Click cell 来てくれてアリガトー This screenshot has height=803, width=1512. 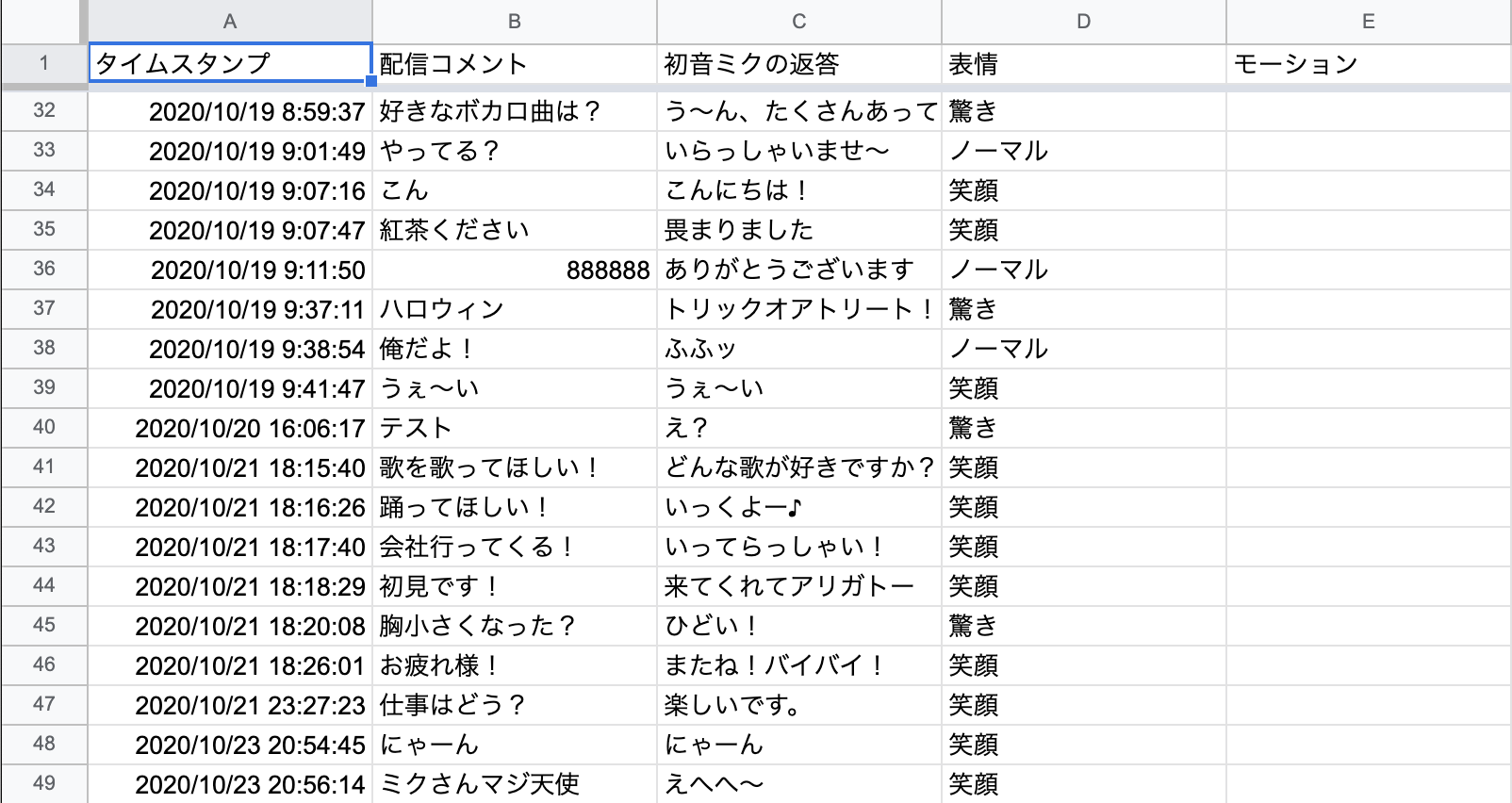(799, 586)
